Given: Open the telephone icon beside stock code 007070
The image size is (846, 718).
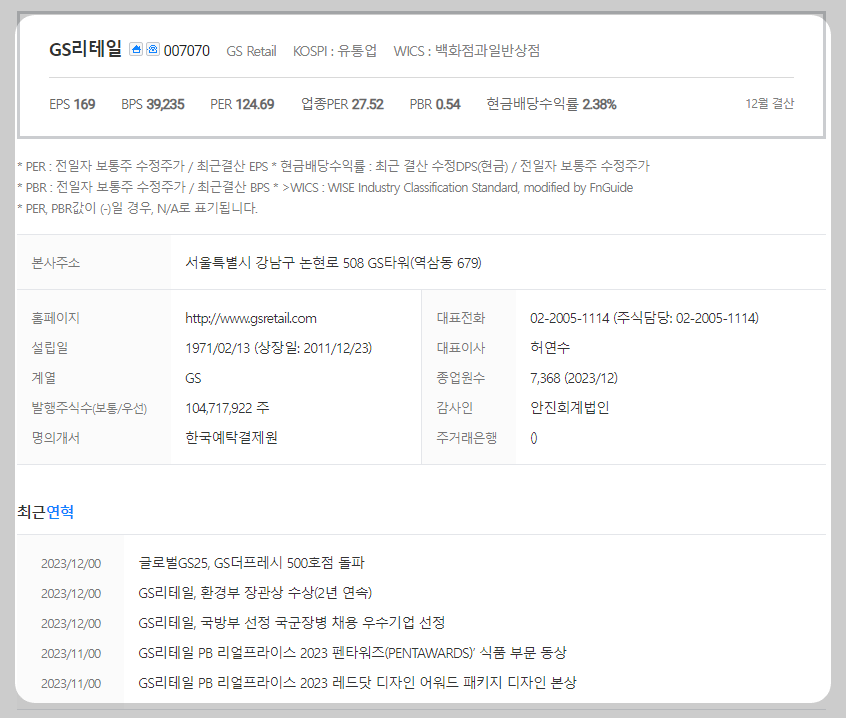Looking at the screenshot, I should pyautogui.click(x=153, y=50).
